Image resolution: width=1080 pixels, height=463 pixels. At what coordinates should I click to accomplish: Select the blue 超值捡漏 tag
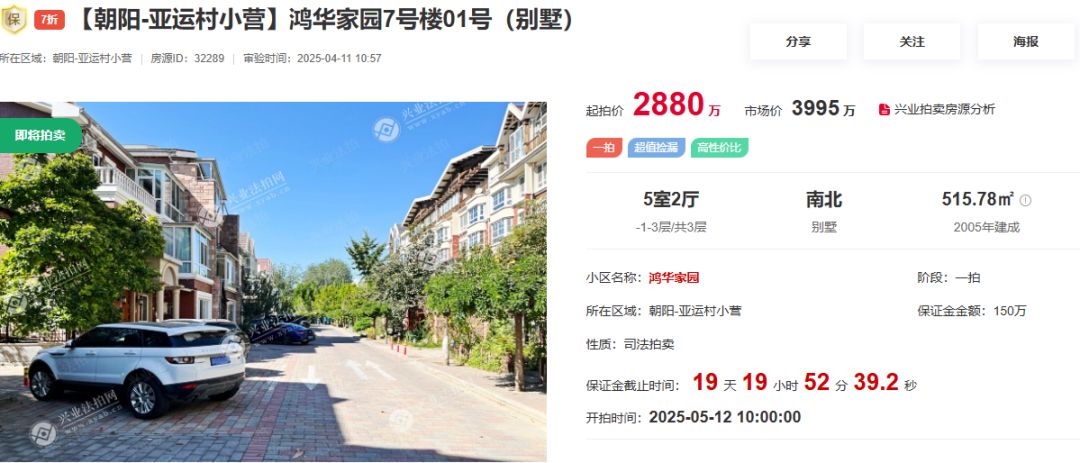point(656,147)
